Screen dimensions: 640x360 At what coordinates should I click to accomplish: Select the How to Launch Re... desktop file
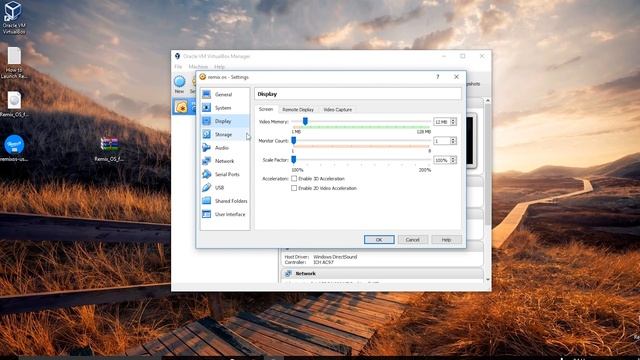click(x=14, y=63)
